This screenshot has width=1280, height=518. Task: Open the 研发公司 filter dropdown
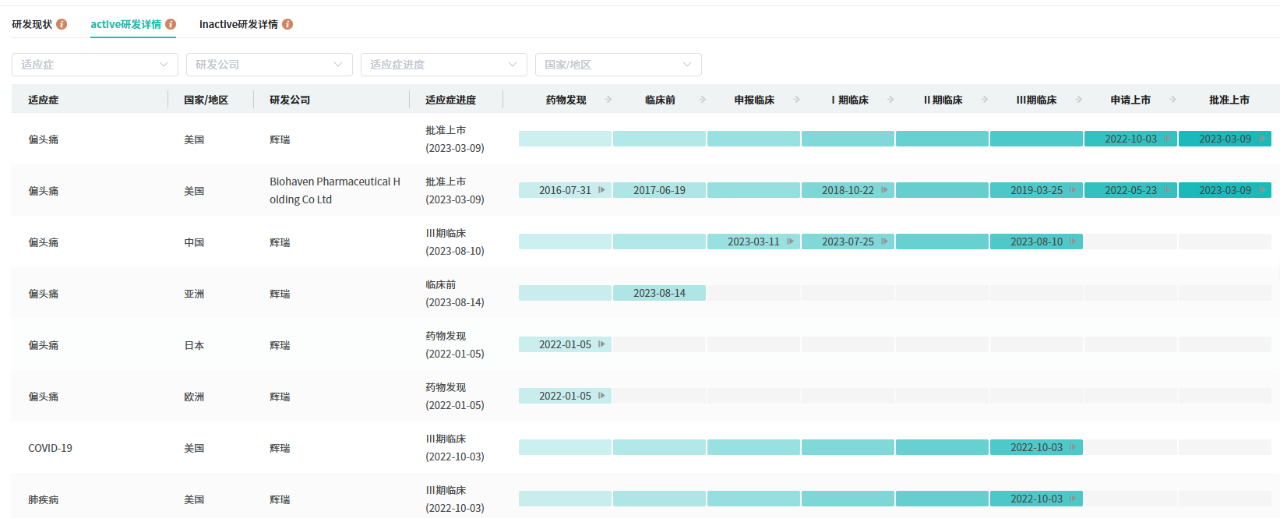tap(269, 65)
